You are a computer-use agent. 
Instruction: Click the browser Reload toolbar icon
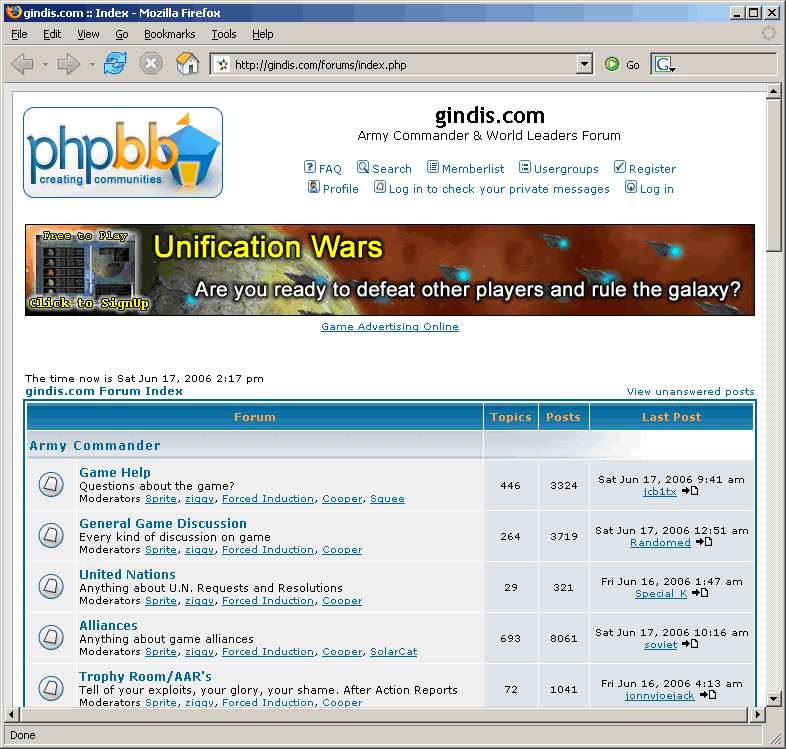pyautogui.click(x=116, y=64)
